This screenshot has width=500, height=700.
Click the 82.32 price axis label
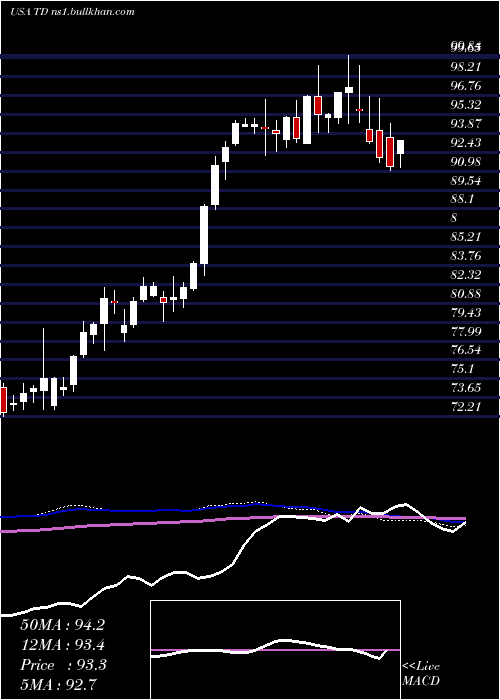[x=466, y=275]
